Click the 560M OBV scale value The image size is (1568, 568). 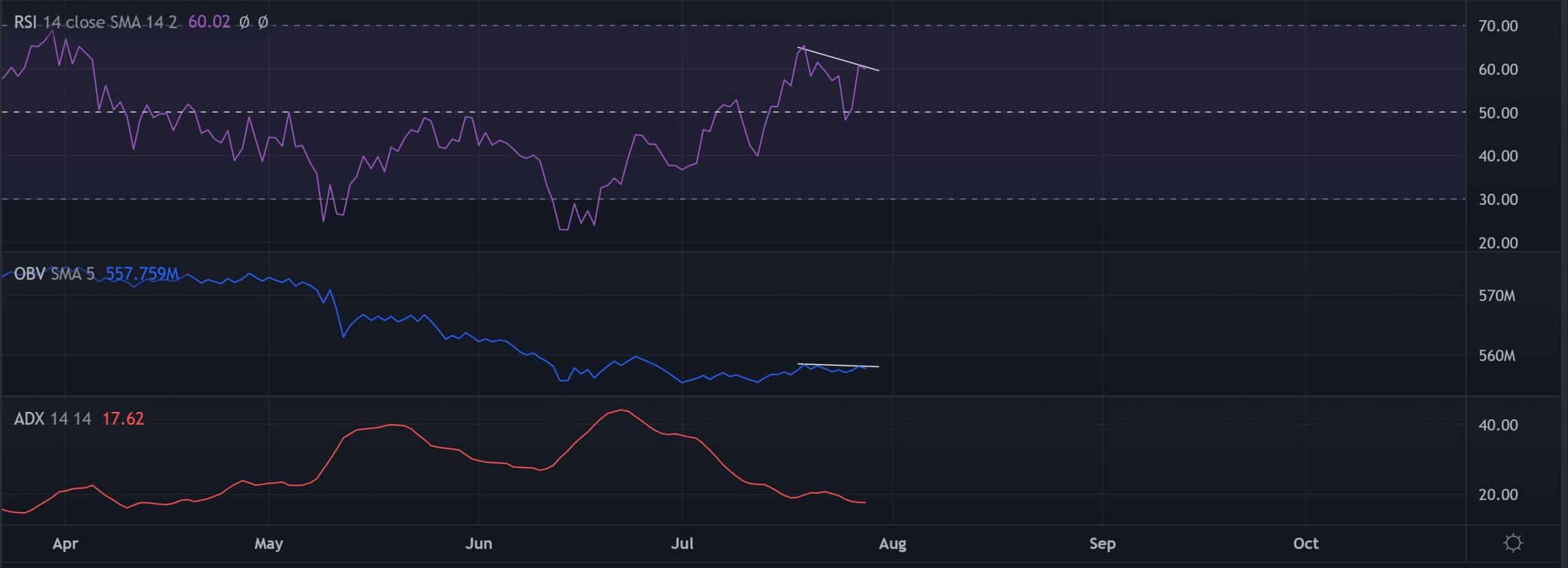click(1497, 356)
